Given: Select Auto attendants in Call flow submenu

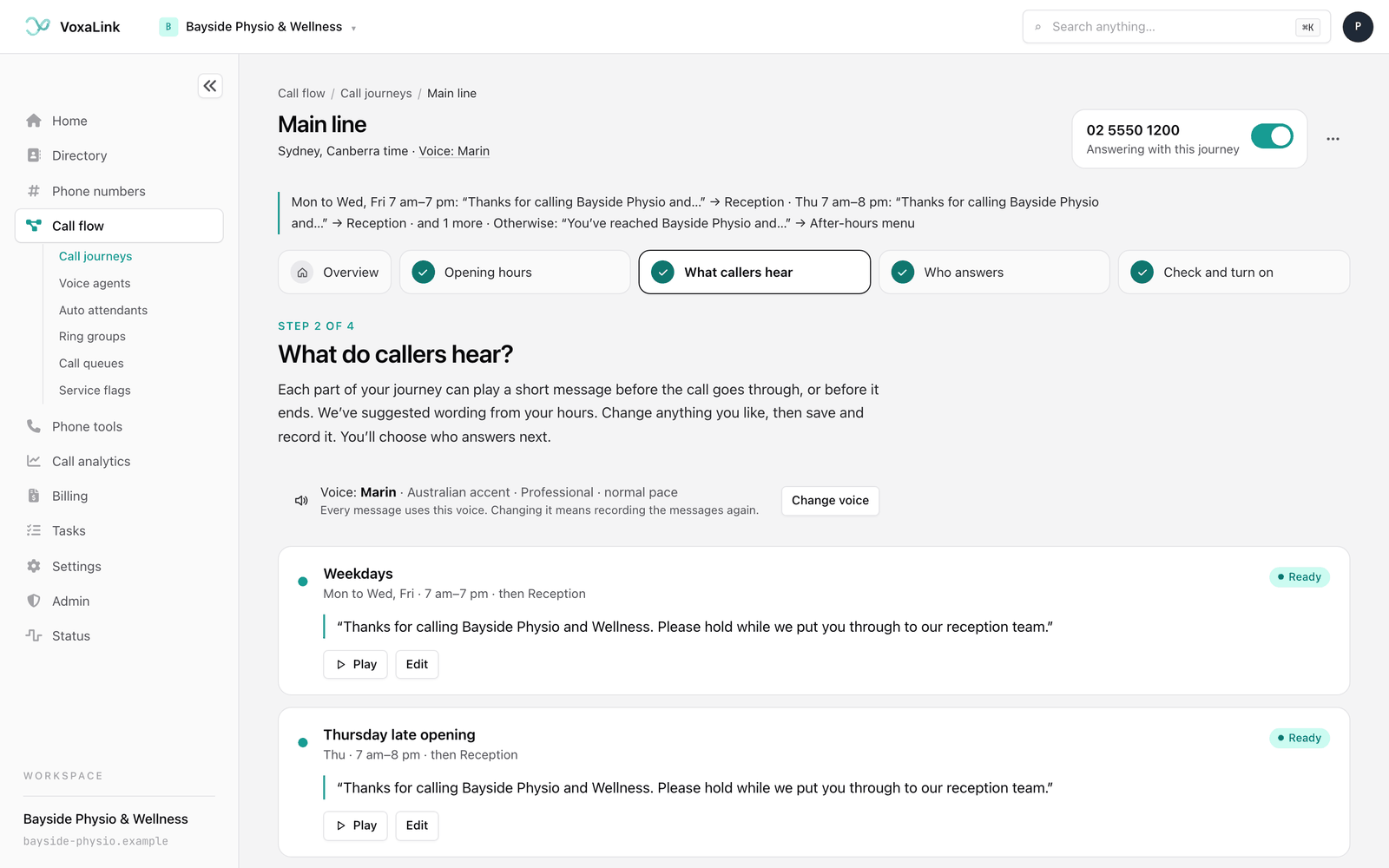Looking at the screenshot, I should point(103,310).
